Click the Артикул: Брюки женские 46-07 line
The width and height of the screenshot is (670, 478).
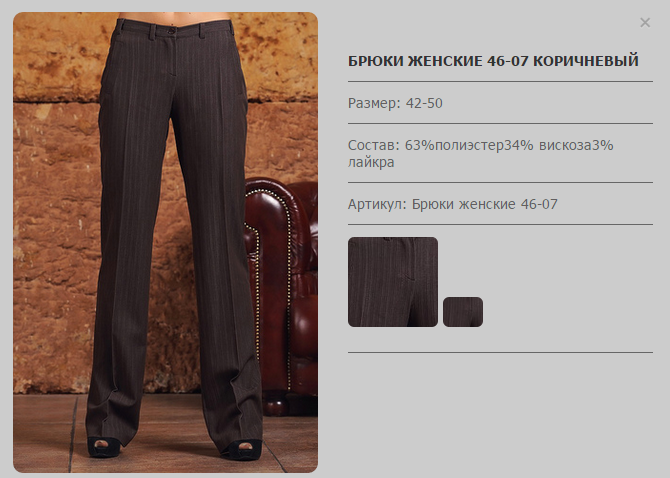(453, 204)
